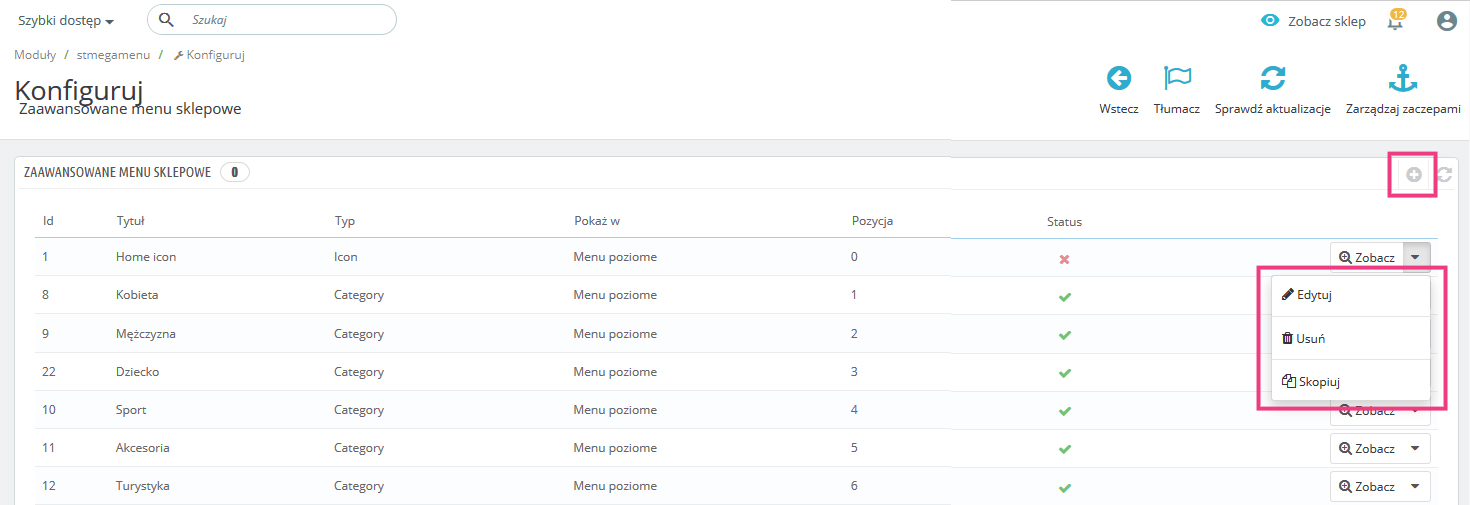Open Tłumacz flag icon
Screen dimensions: 1470x505
pos(1177,79)
